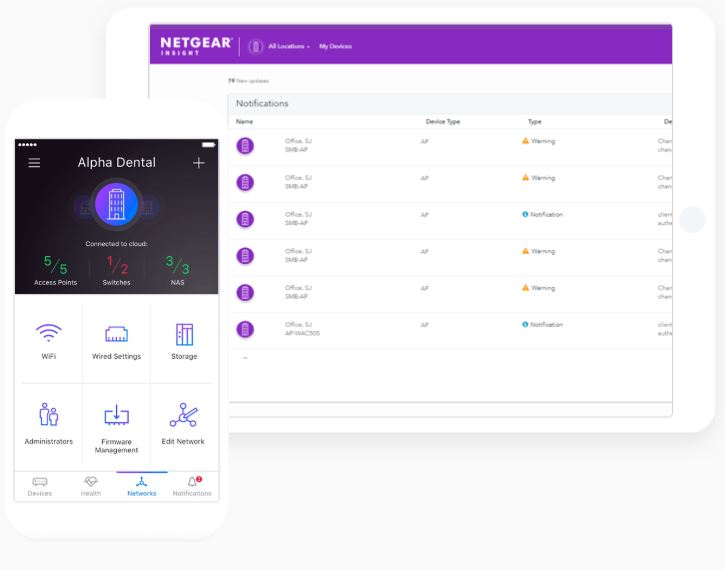Image resolution: width=725 pixels, height=570 pixels.
Task: Open My Devices in the header
Action: pos(335,46)
